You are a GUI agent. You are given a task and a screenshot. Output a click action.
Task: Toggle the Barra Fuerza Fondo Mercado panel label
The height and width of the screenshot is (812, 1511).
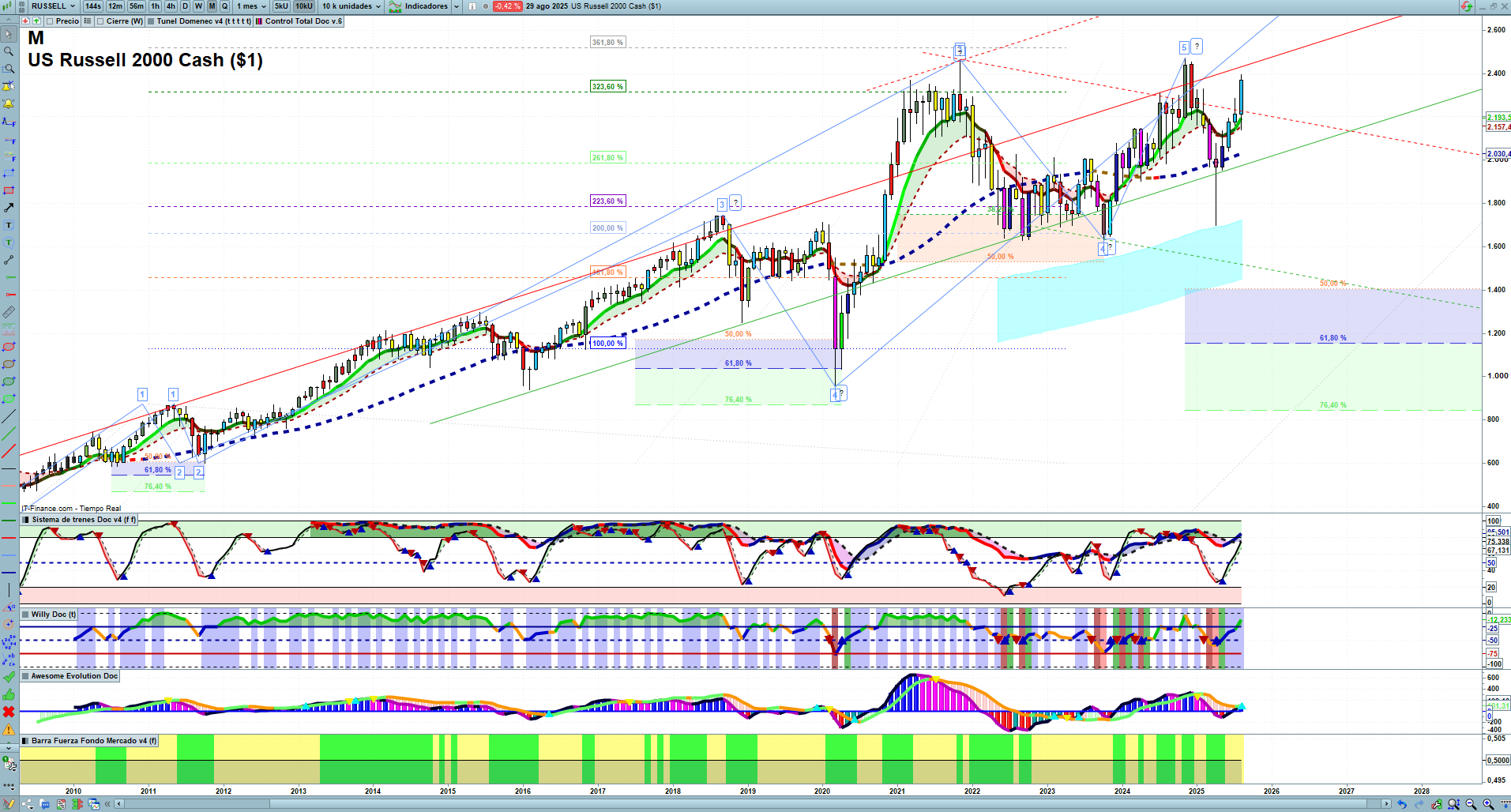coord(90,741)
